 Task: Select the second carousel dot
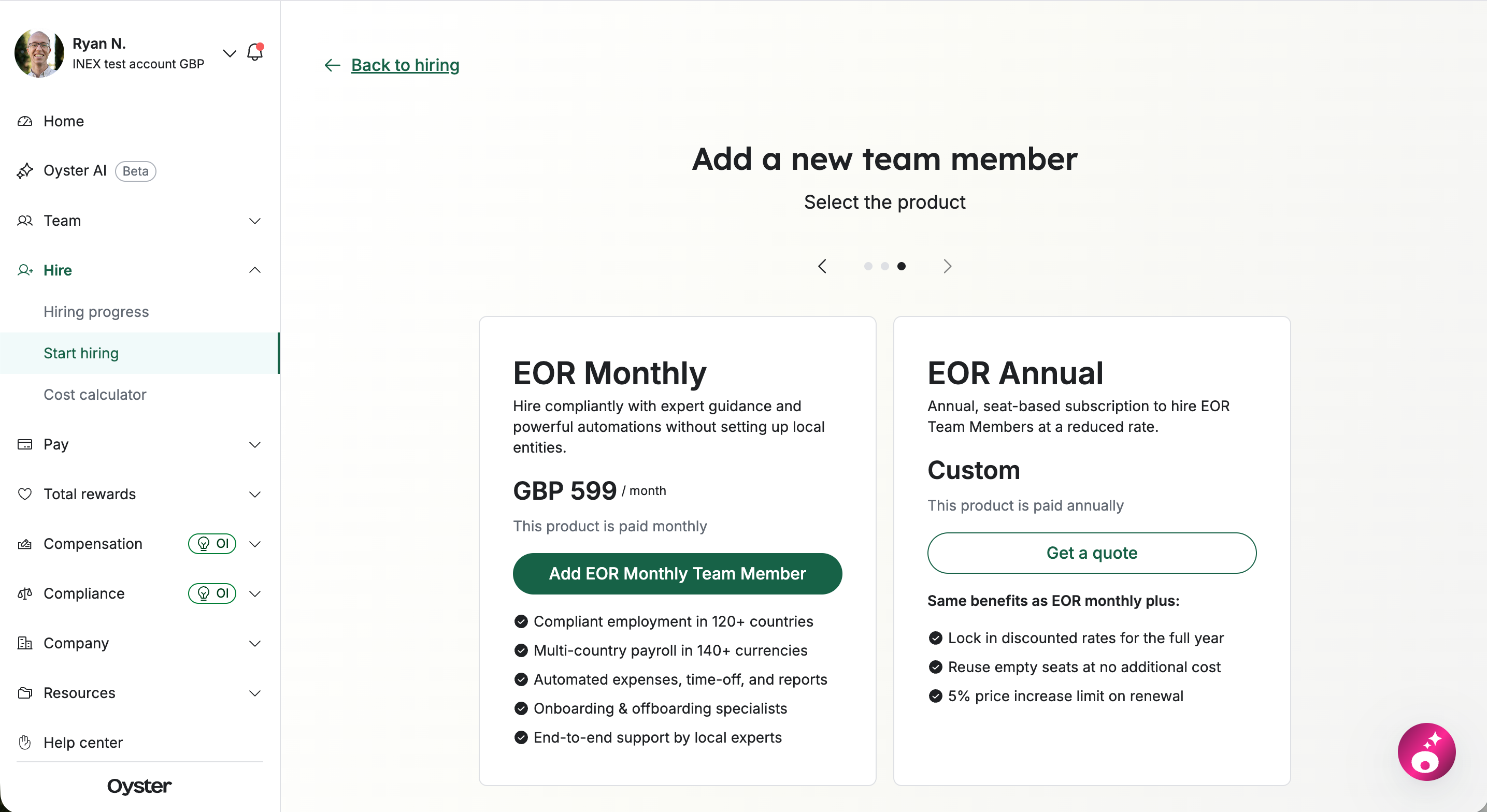tap(885, 266)
